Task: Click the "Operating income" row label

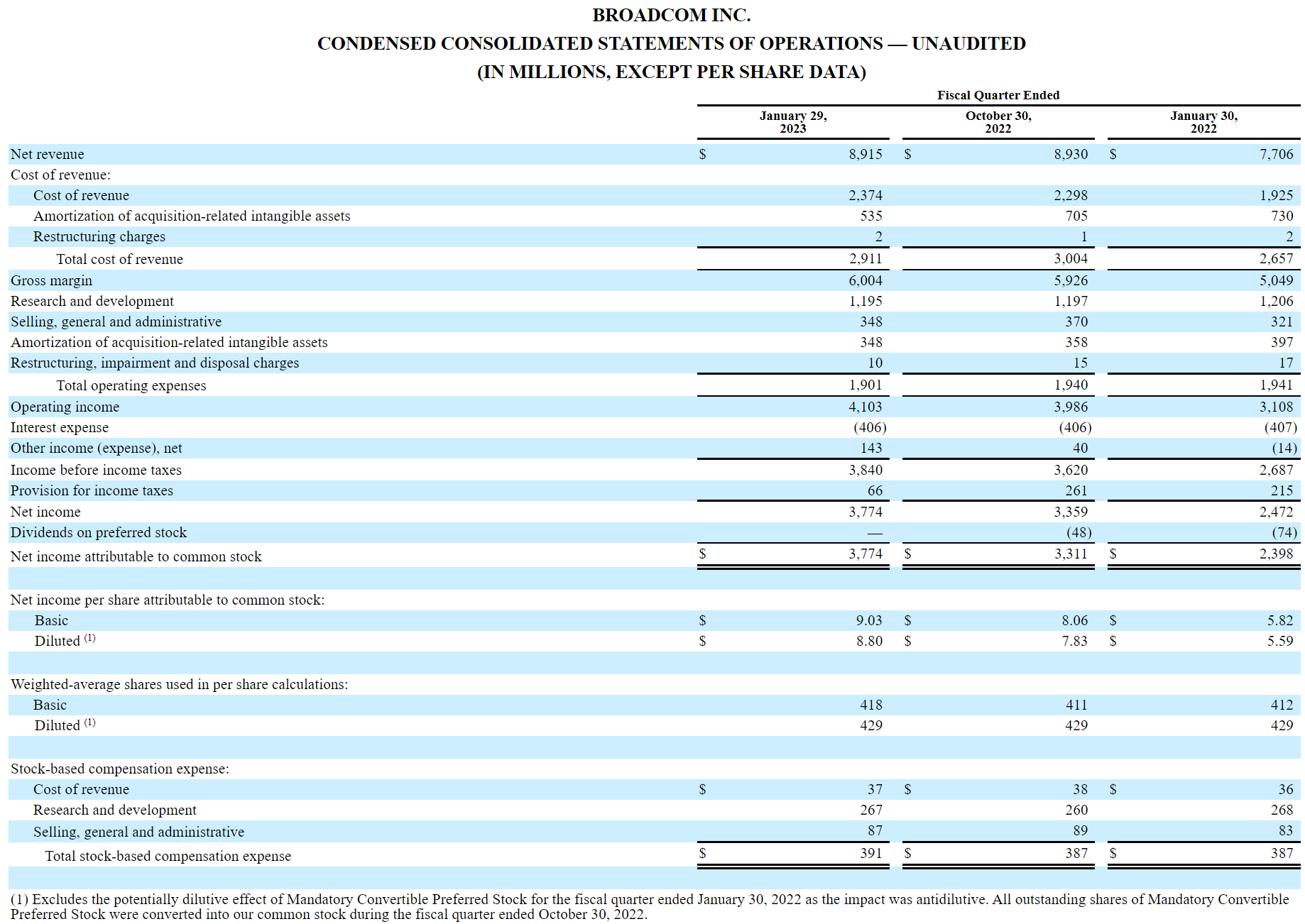Action: coord(65,407)
